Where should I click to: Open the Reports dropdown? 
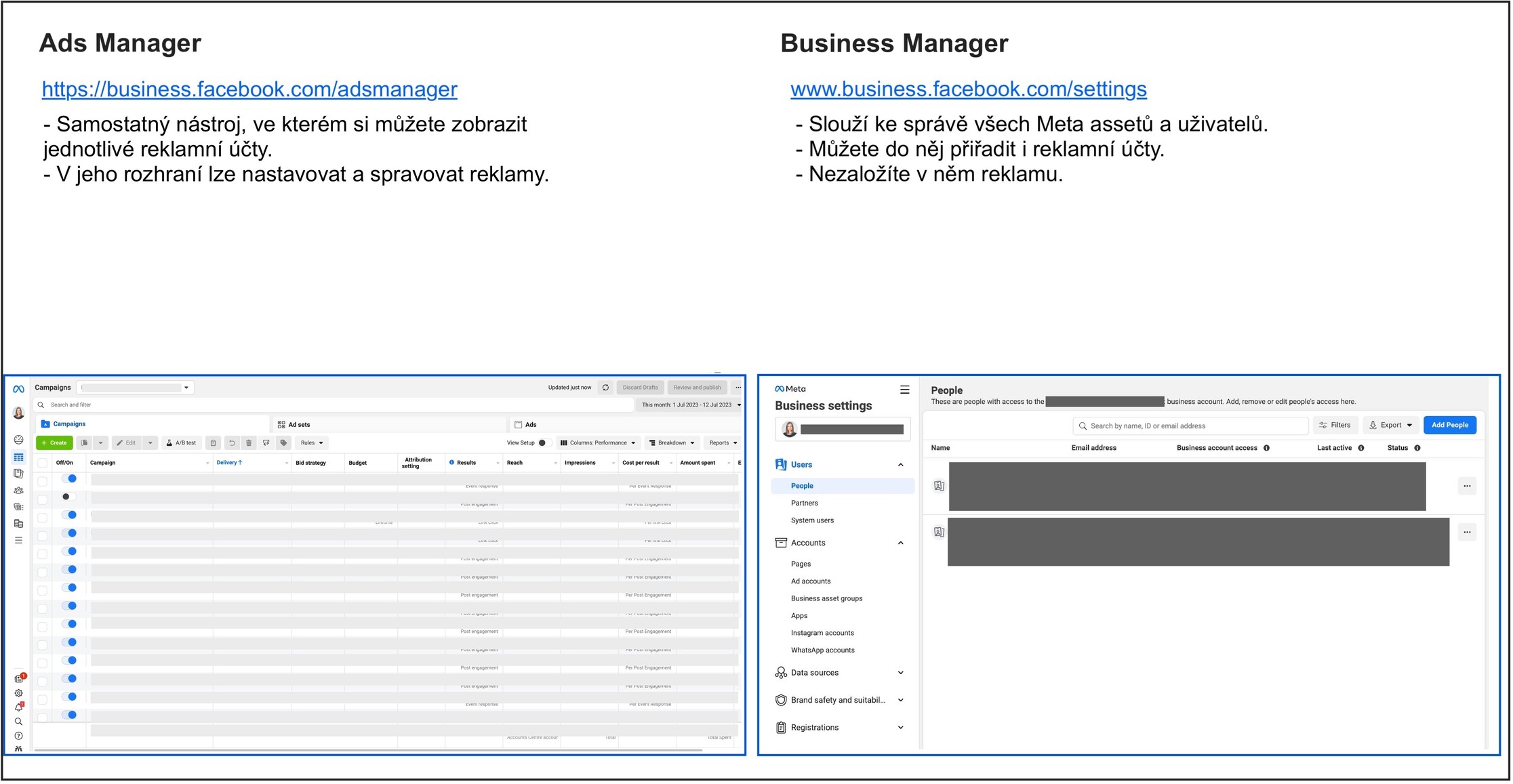coord(723,443)
